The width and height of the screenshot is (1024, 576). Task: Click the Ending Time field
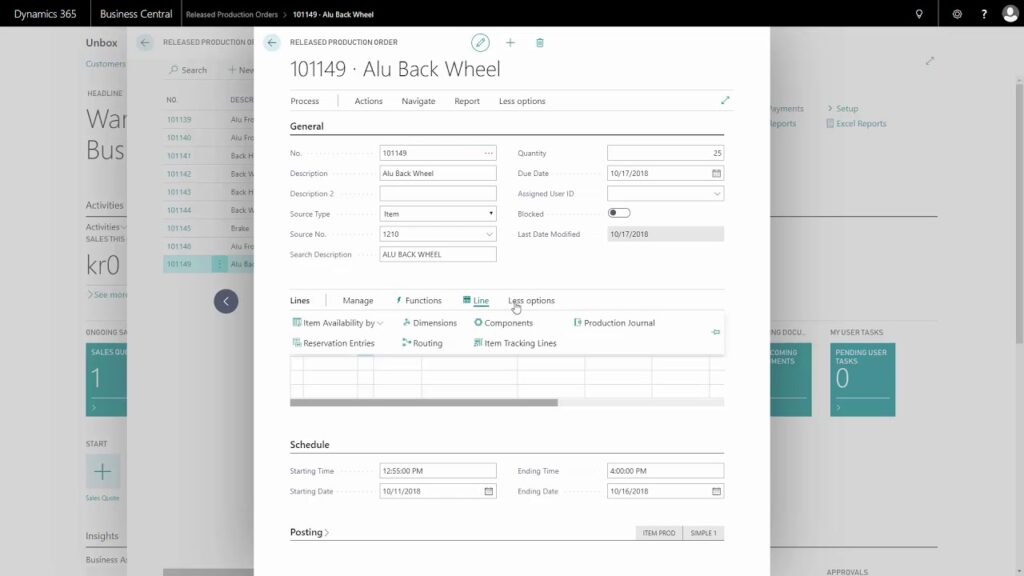(665, 471)
